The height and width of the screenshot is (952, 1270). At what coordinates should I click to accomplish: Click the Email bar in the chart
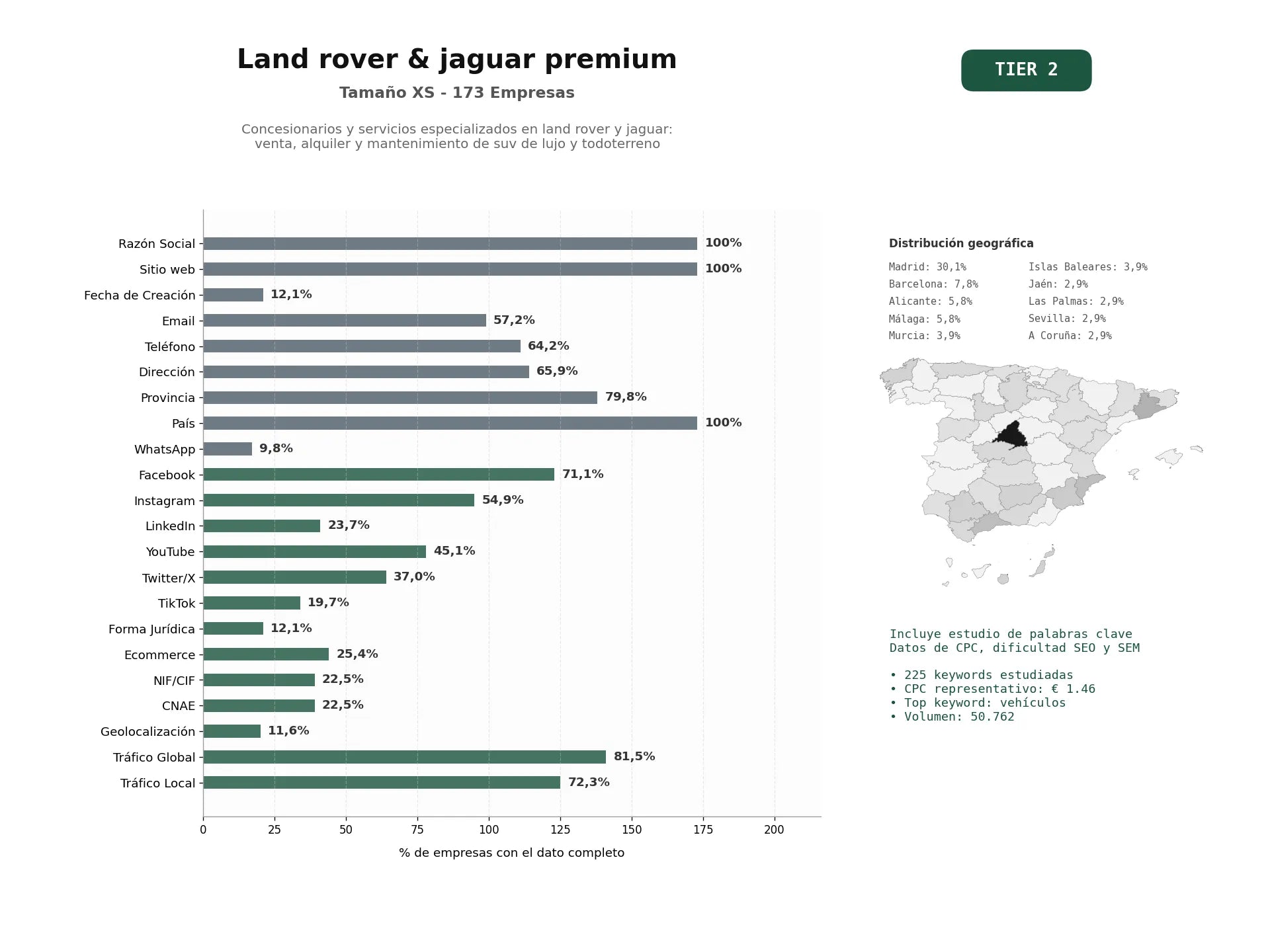tap(345, 320)
